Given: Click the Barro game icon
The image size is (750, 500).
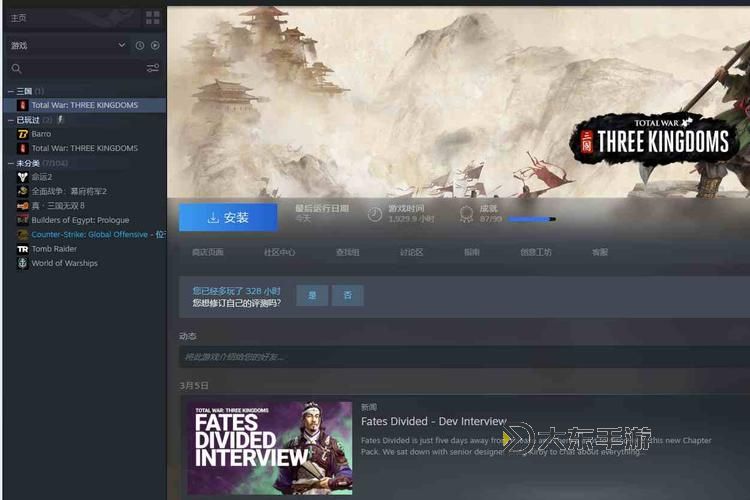Looking at the screenshot, I should click(x=22, y=134).
